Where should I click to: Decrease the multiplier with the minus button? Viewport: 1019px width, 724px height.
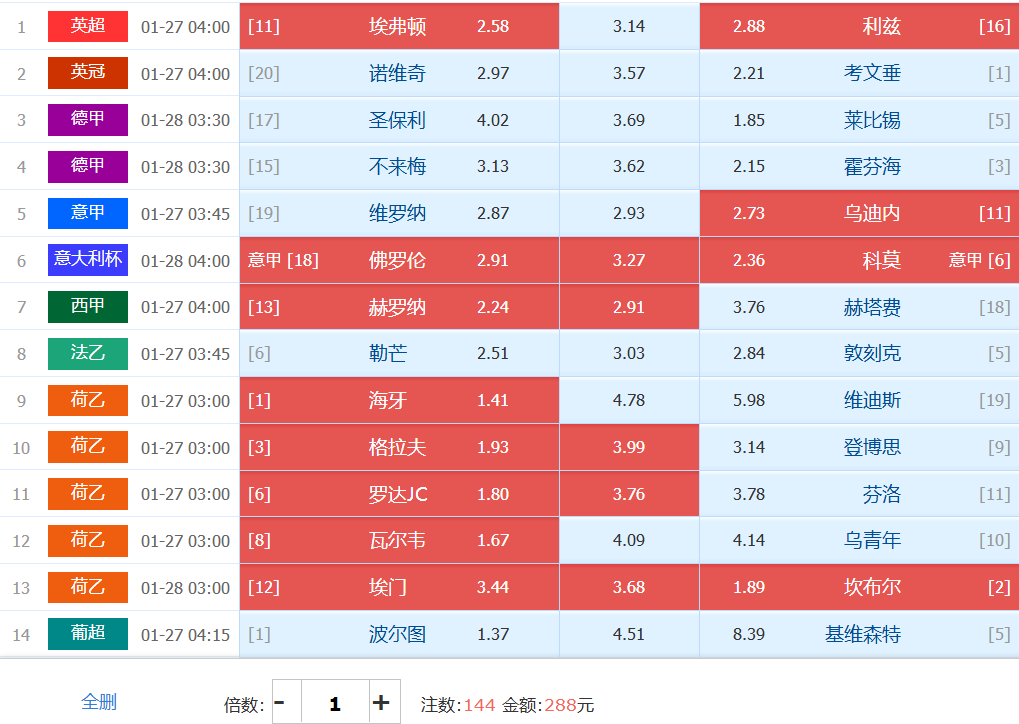[280, 703]
